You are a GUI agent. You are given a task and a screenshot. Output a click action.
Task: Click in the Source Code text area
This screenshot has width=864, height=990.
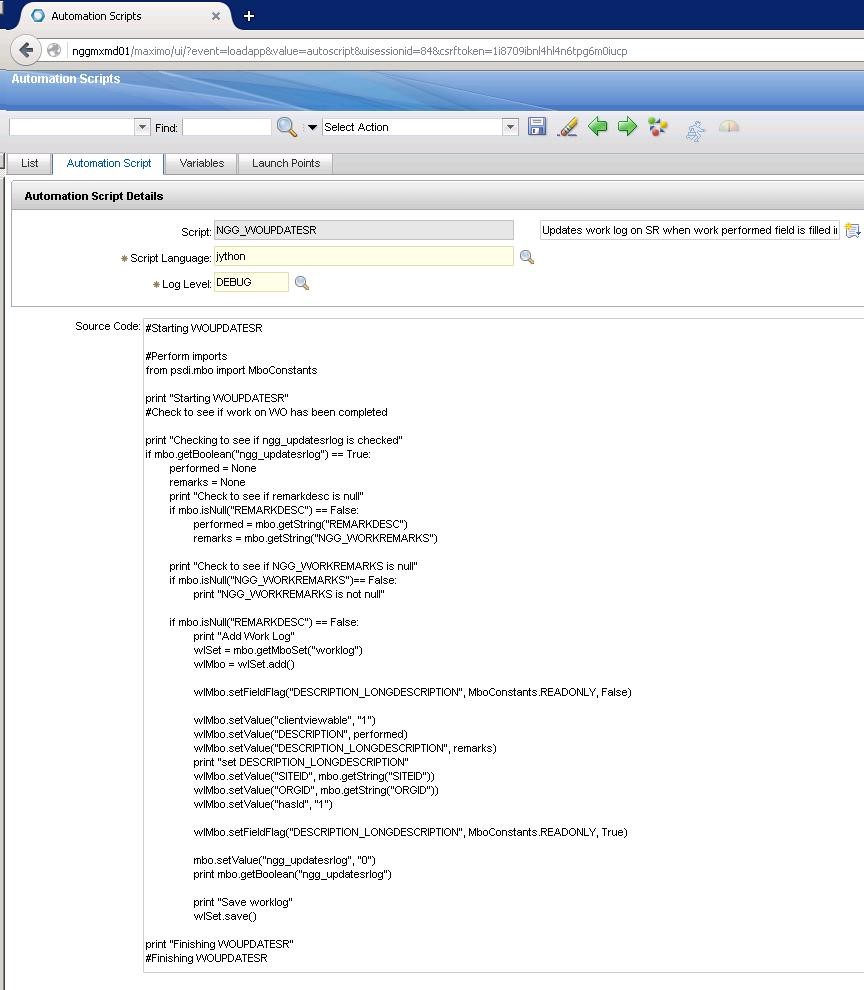[x=500, y=600]
